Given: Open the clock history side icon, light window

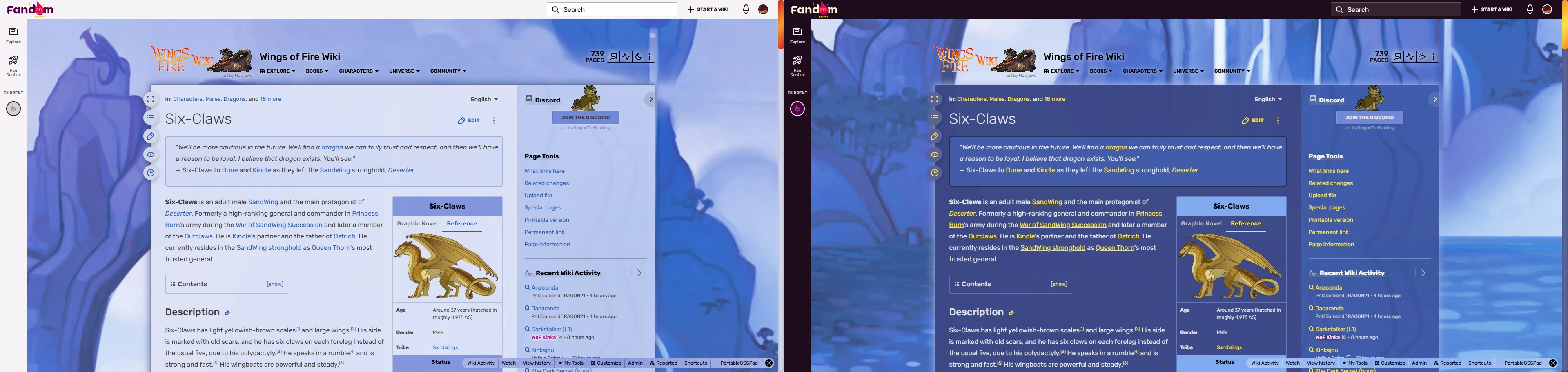Looking at the screenshot, I should pos(150,173).
